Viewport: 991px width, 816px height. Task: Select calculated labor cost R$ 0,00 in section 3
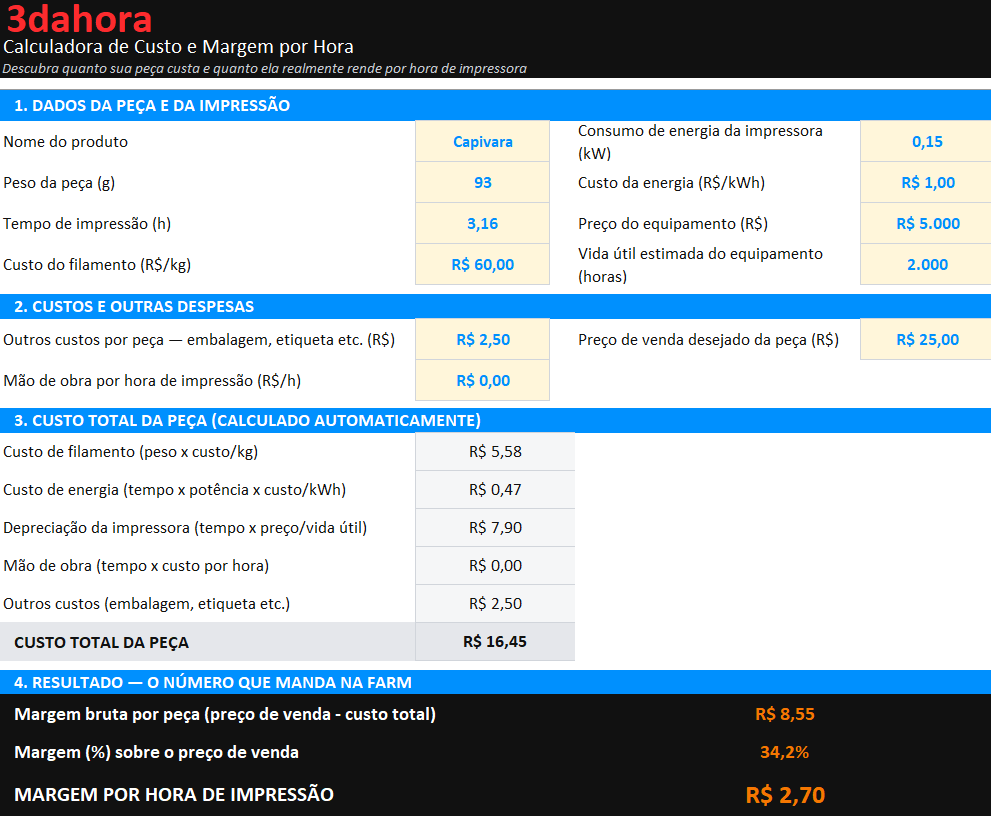(x=495, y=566)
